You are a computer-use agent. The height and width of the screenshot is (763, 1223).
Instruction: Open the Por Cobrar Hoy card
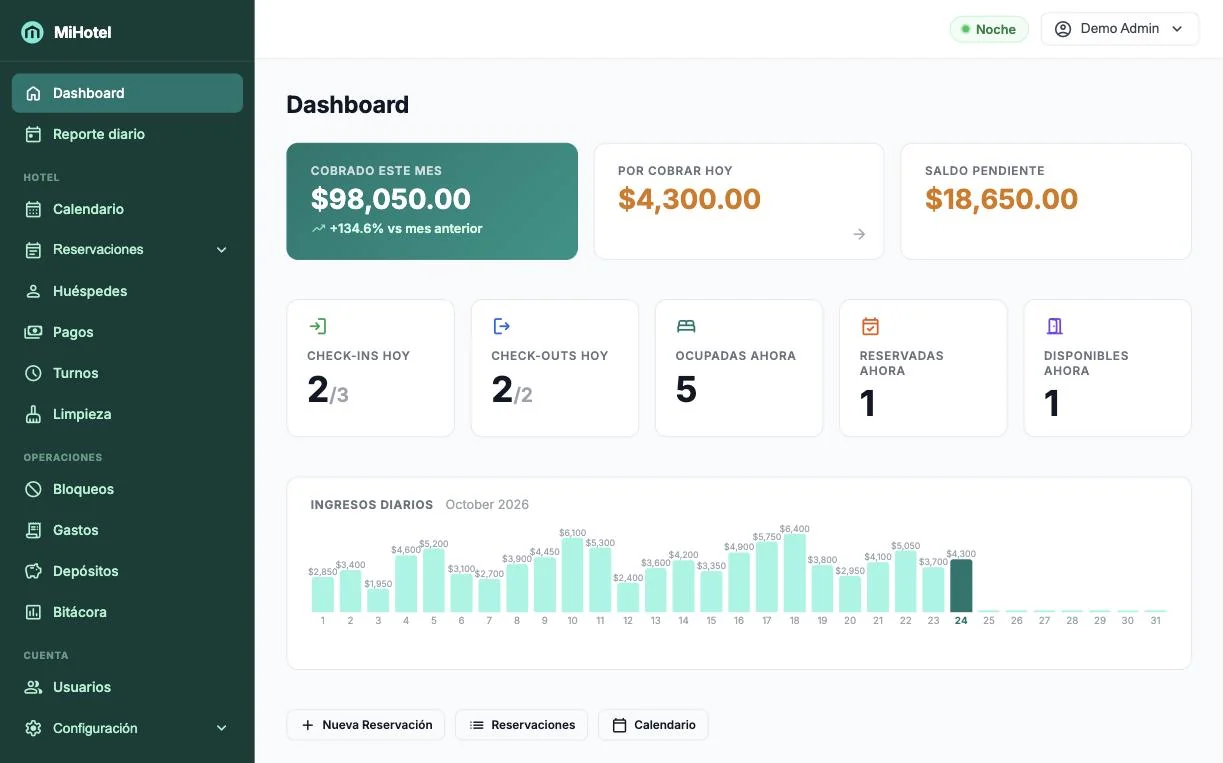pos(739,201)
